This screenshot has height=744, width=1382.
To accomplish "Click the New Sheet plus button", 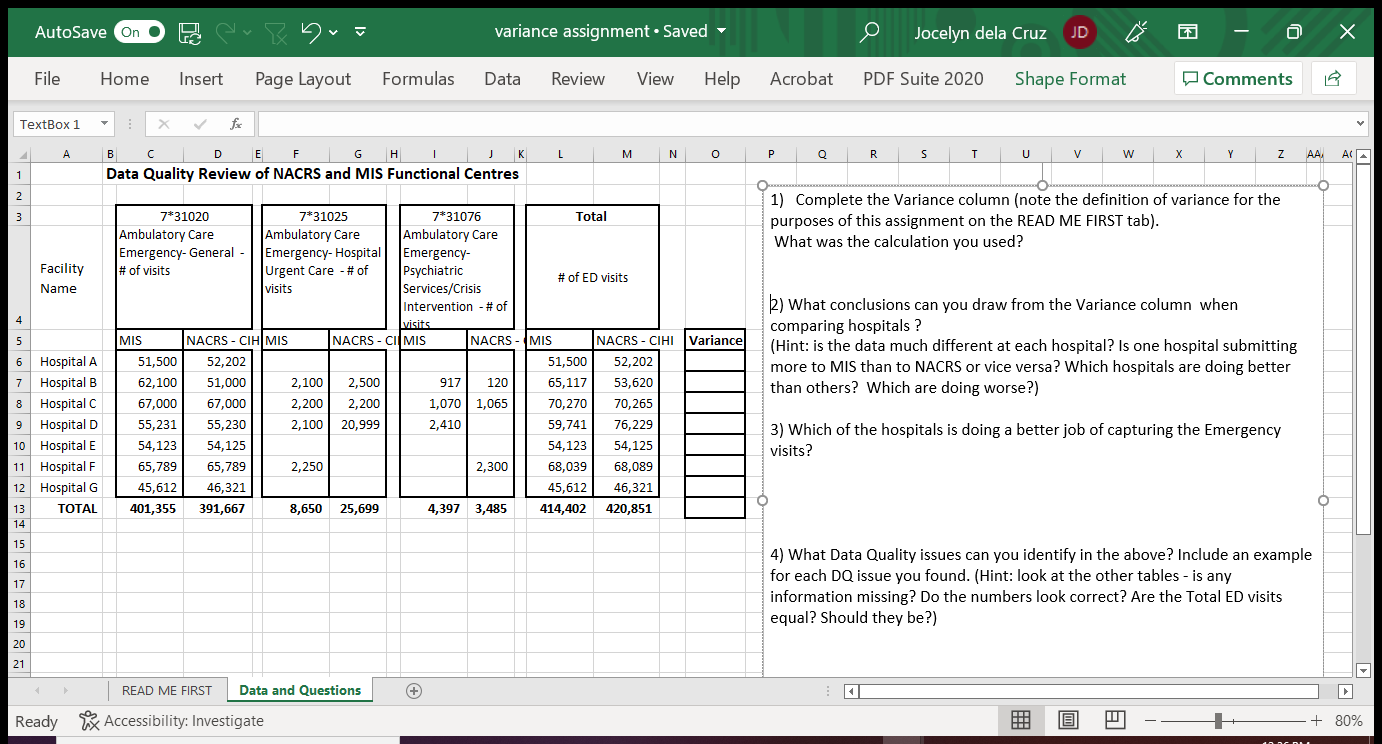I will tap(413, 690).
